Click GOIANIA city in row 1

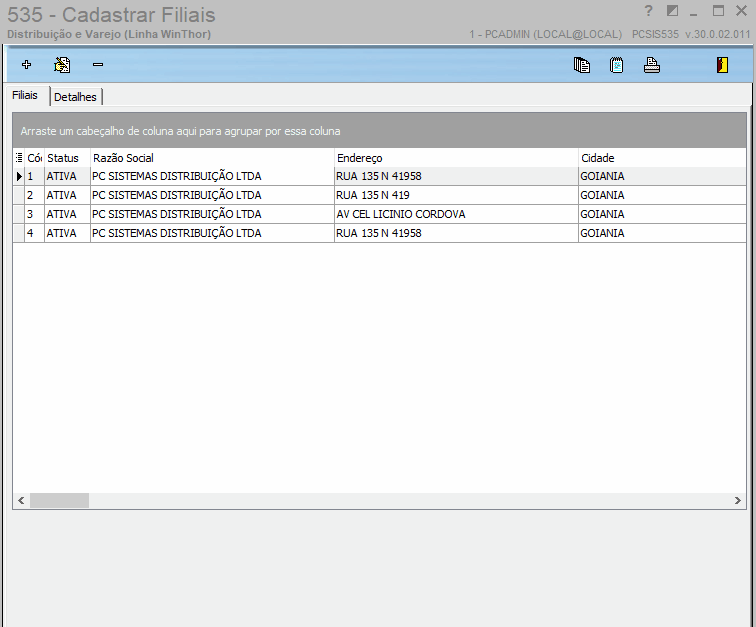click(662, 177)
